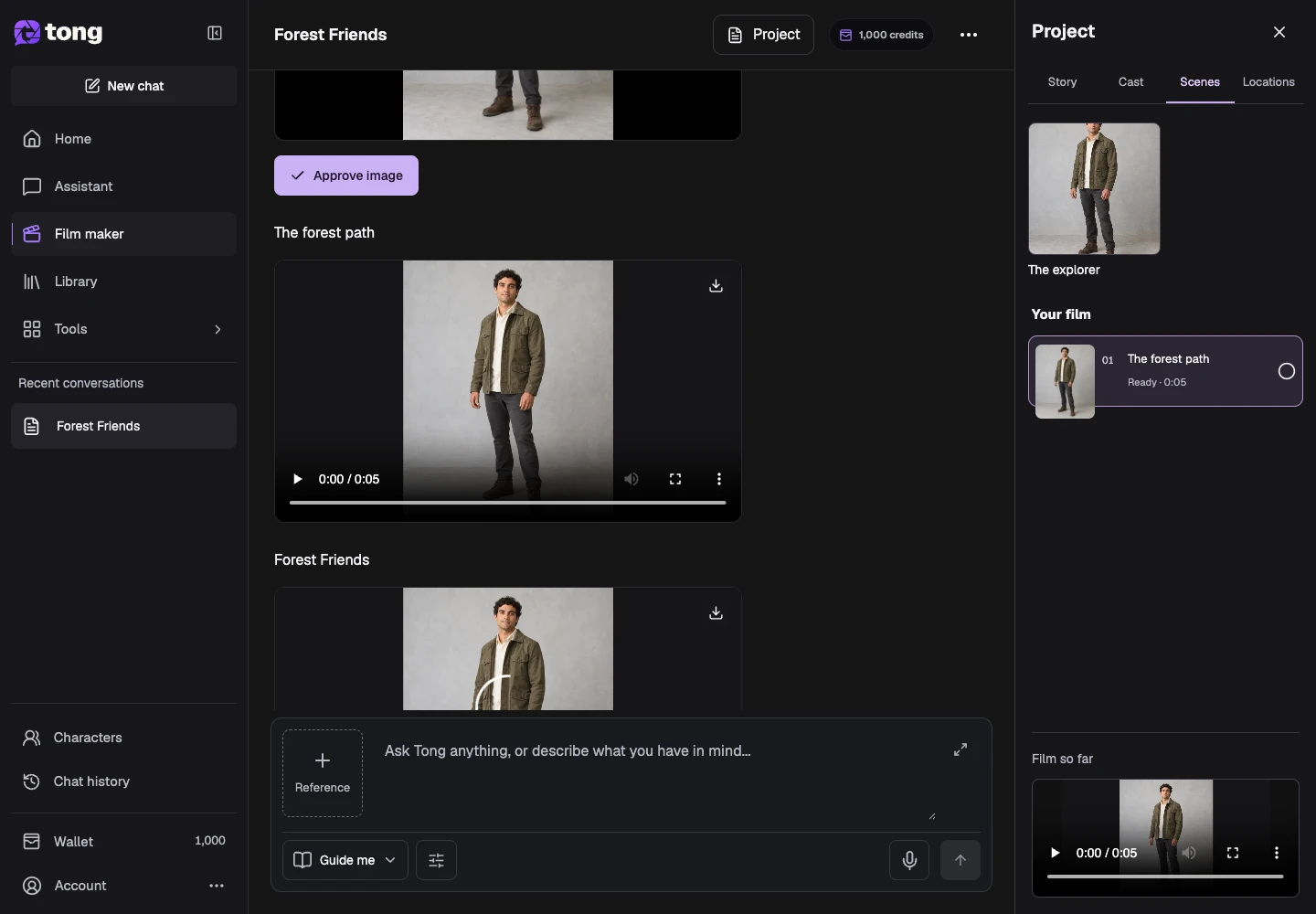Select The forest path scene radio circle
Screen dimensions: 1316x914
click(1287, 371)
